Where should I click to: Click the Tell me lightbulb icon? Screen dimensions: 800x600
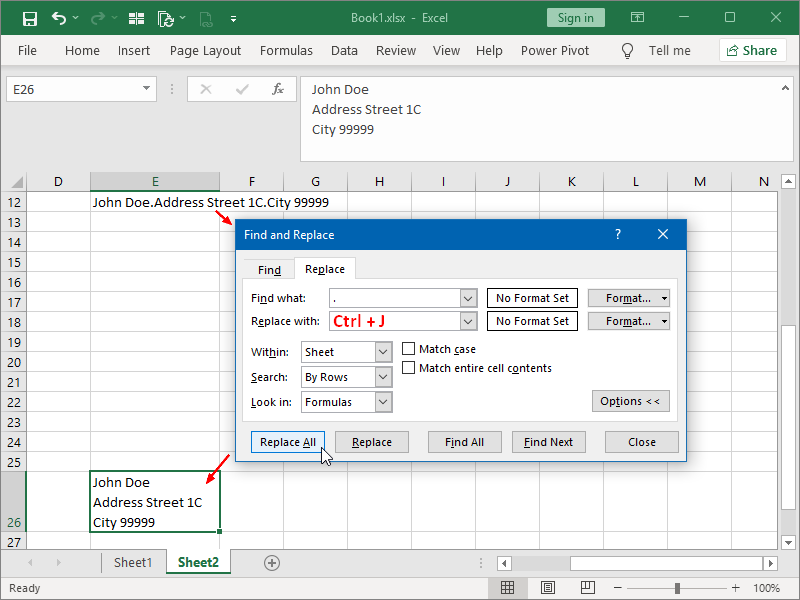pyautogui.click(x=627, y=50)
